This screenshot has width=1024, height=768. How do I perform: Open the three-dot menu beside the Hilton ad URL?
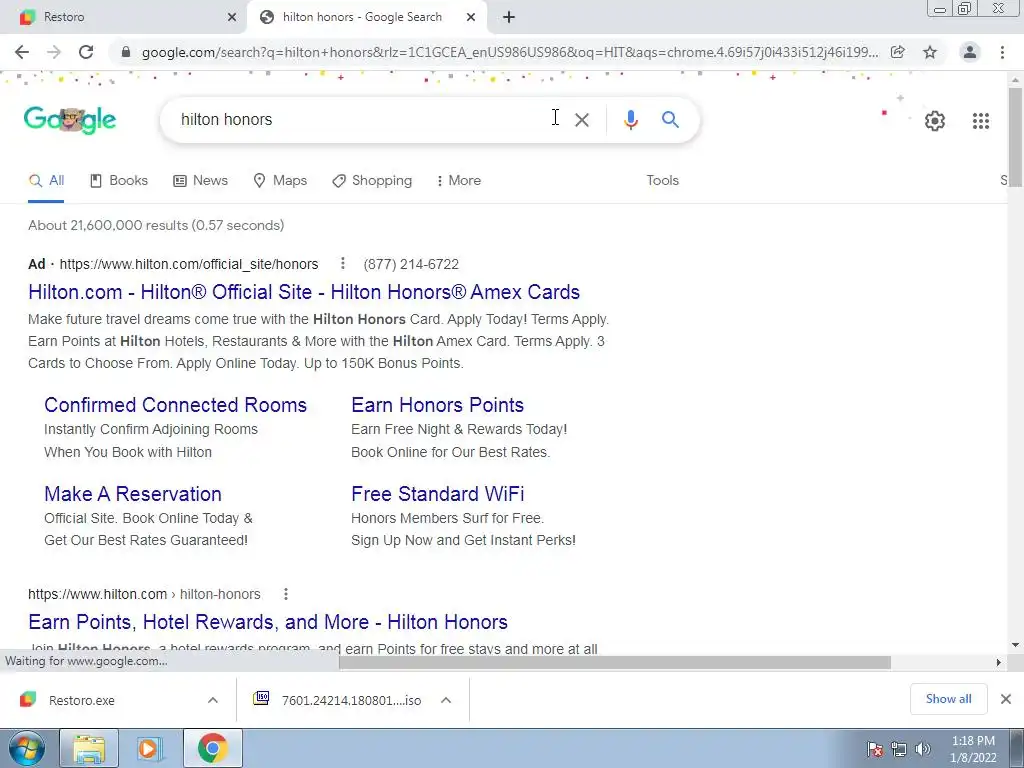tap(342, 263)
